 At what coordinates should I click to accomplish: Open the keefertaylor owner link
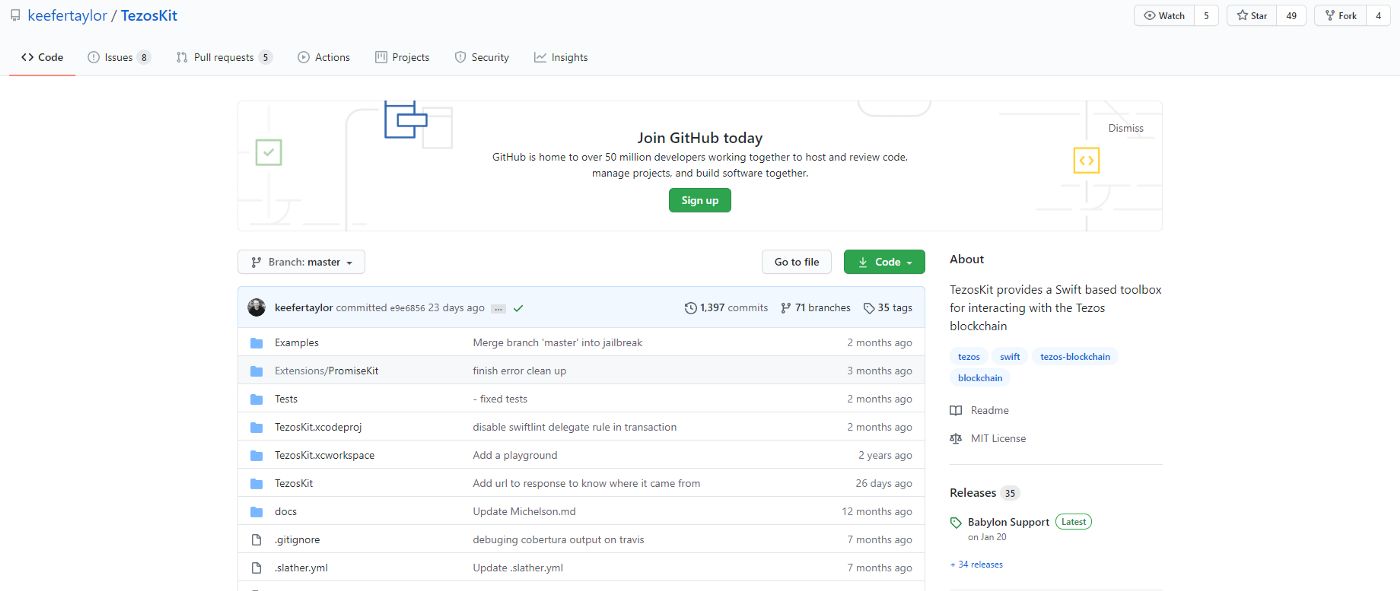[x=67, y=16]
